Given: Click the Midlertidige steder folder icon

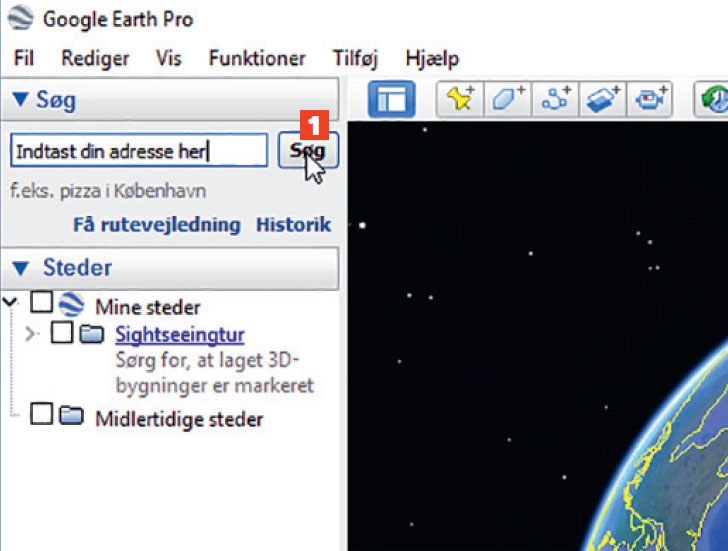Looking at the screenshot, I should [x=72, y=415].
